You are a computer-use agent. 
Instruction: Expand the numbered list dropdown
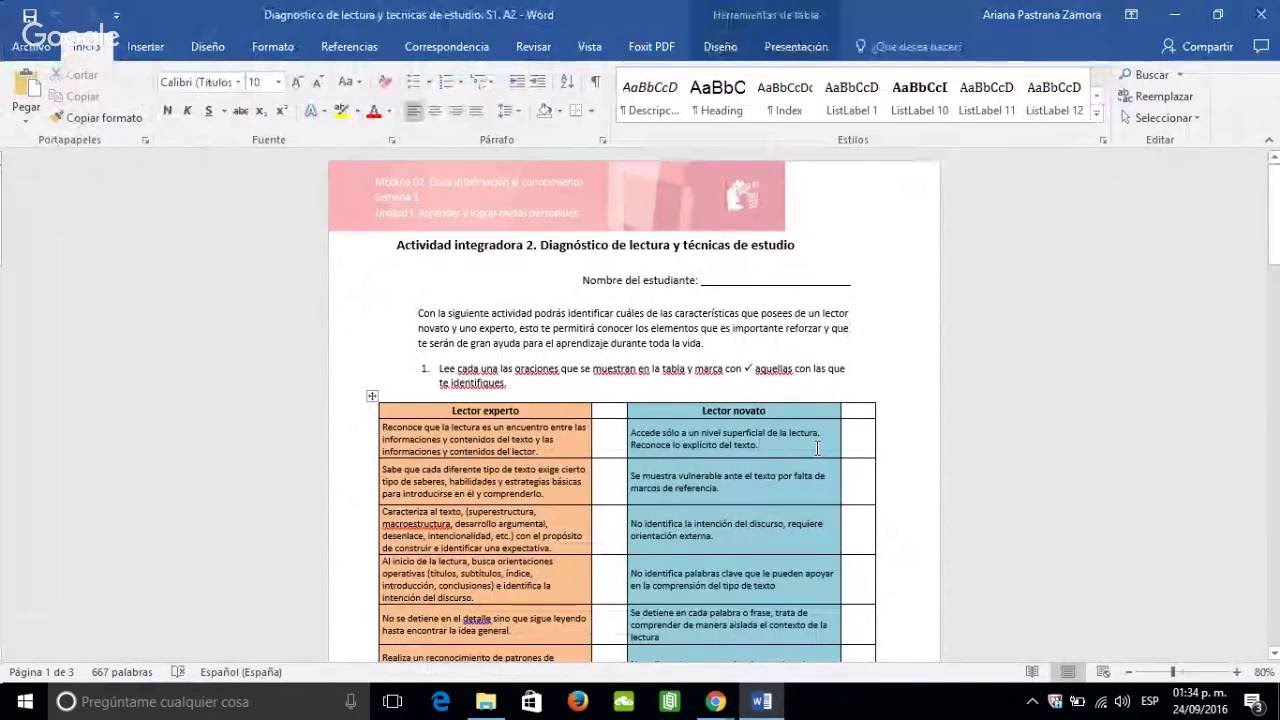pyautogui.click(x=460, y=82)
